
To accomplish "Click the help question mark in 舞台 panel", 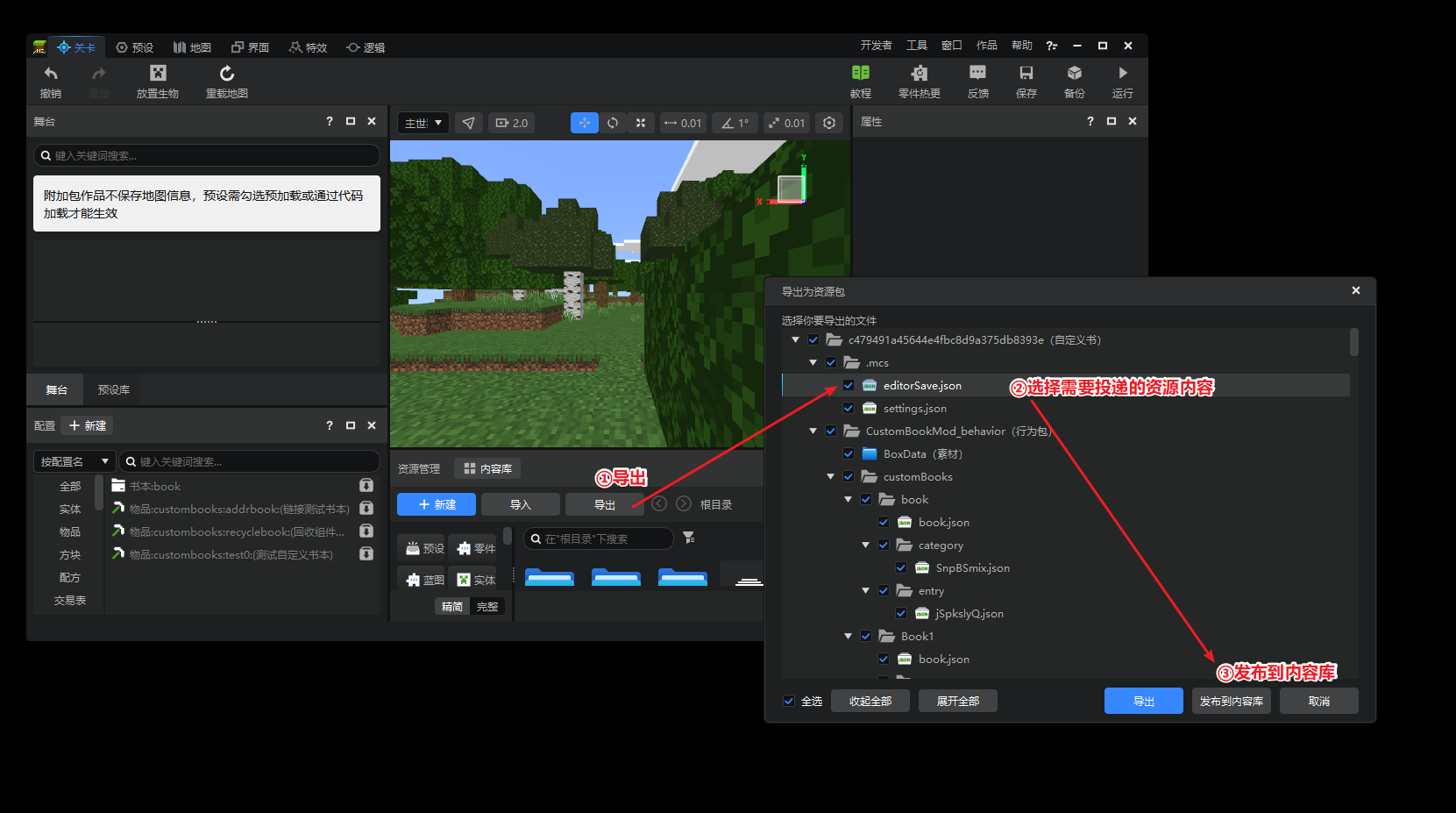I will coord(330,121).
